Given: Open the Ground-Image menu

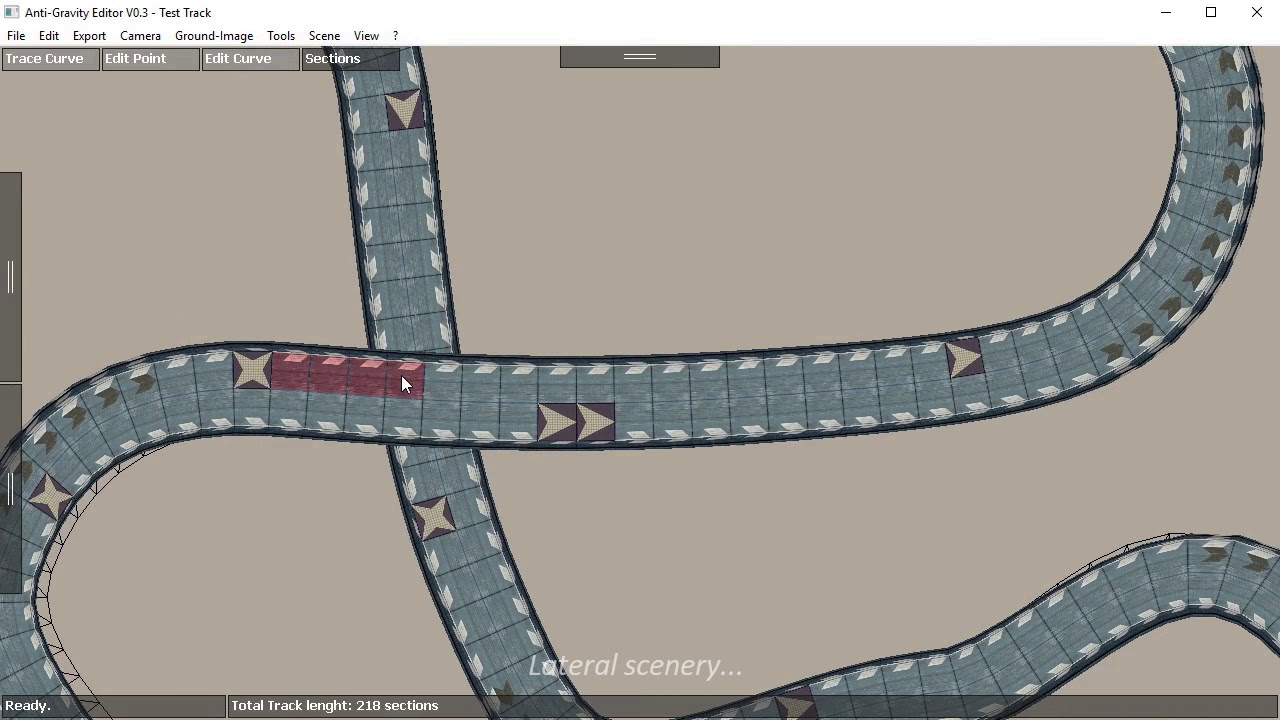Looking at the screenshot, I should pyautogui.click(x=214, y=36).
